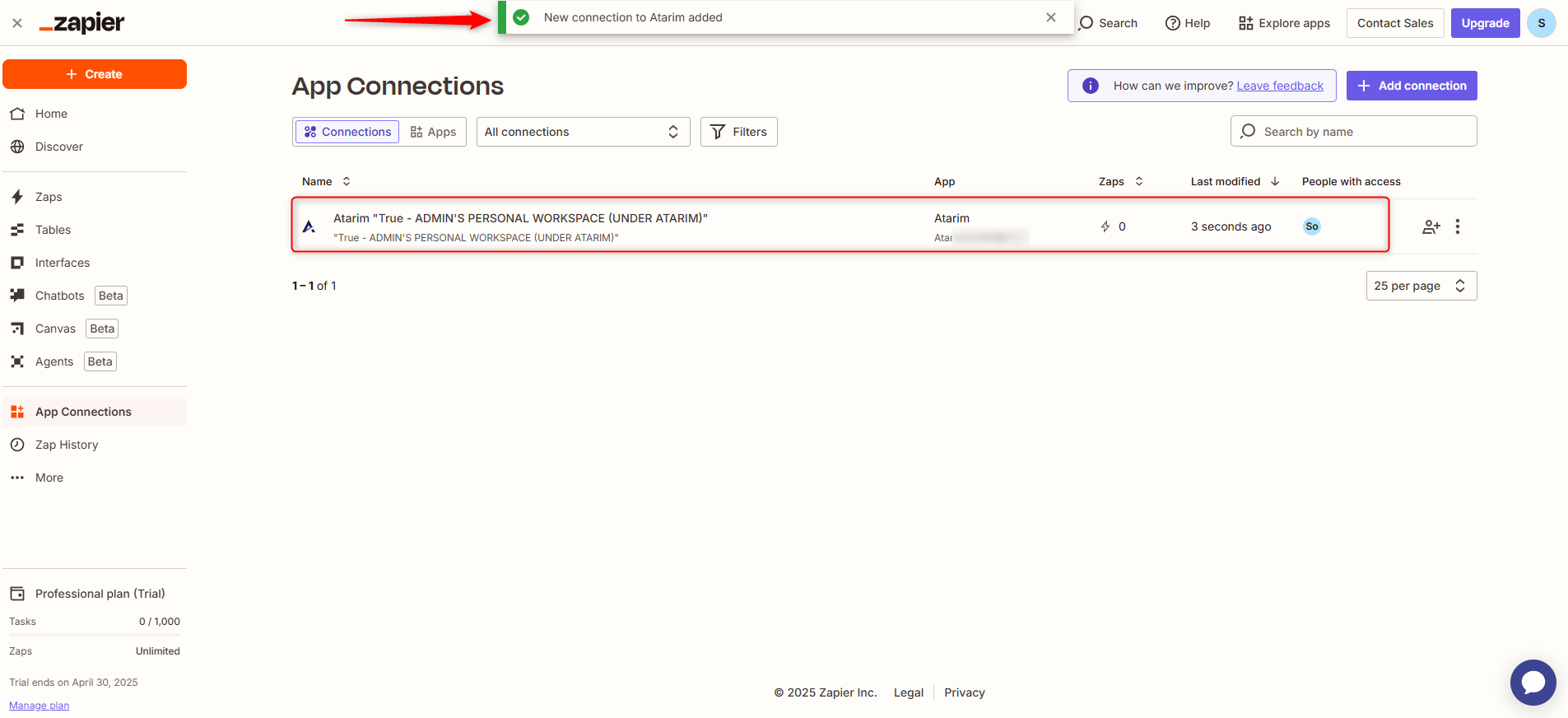This screenshot has width=1568, height=718.
Task: Expand More in the sidebar
Action: [x=49, y=478]
